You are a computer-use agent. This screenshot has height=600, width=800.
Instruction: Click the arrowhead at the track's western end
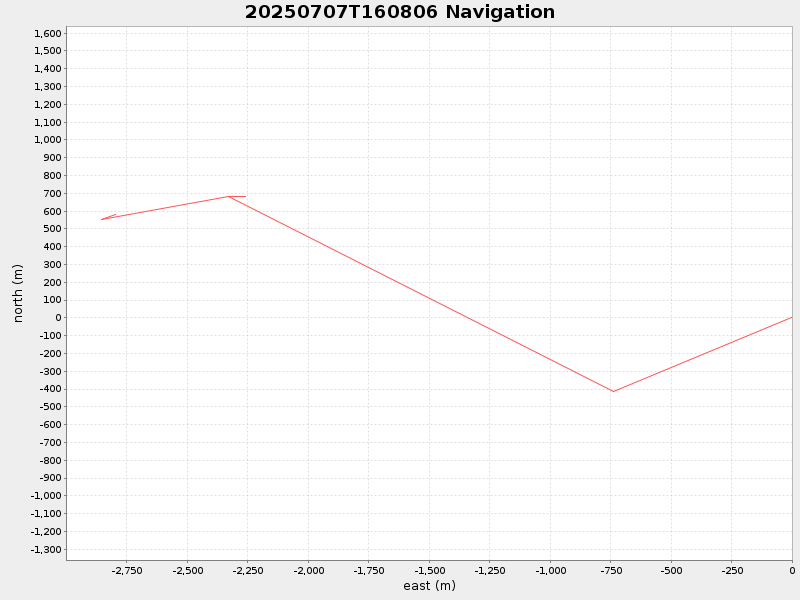pos(108,217)
